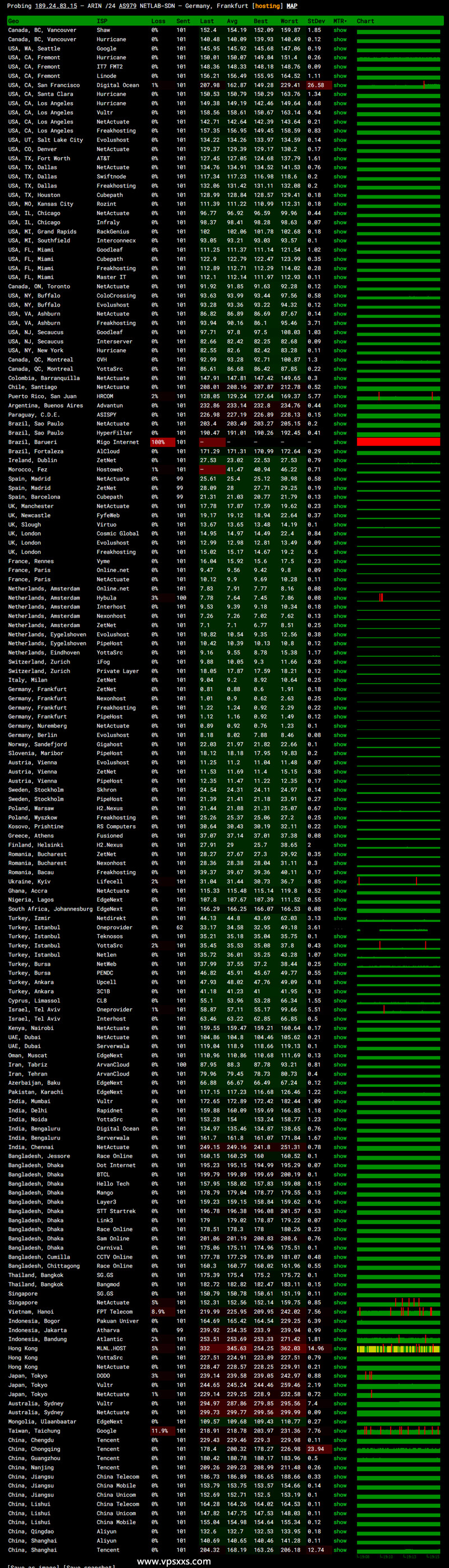The image size is (449, 1568).
Task: Click the 100% loss cell for Barueri
Action: pos(162,442)
